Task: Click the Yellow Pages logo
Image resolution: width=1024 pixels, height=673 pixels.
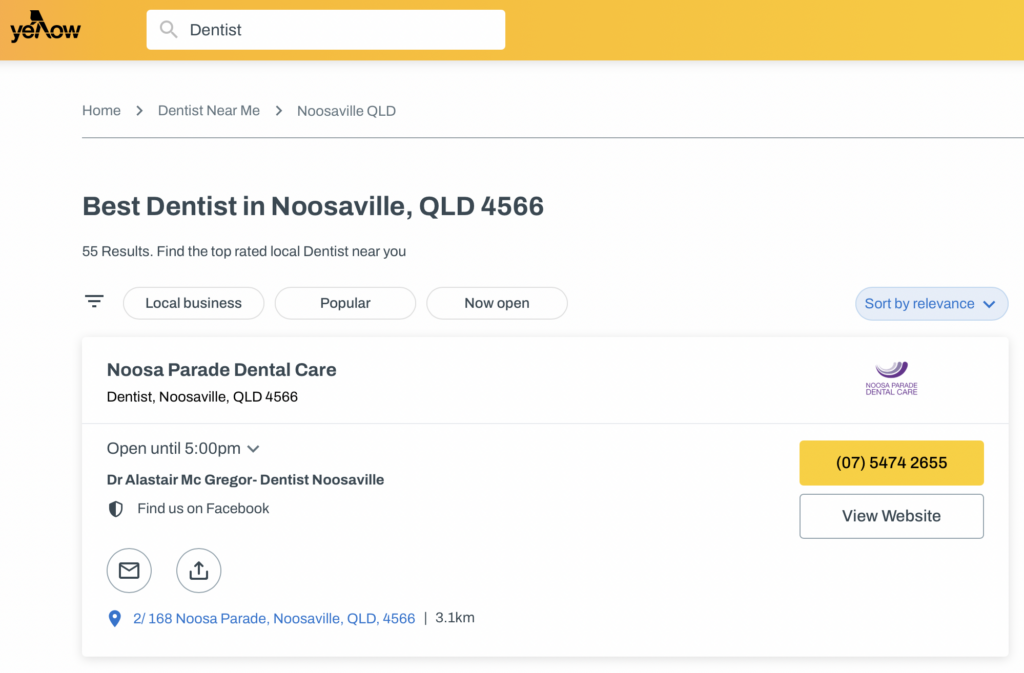Action: [x=45, y=27]
